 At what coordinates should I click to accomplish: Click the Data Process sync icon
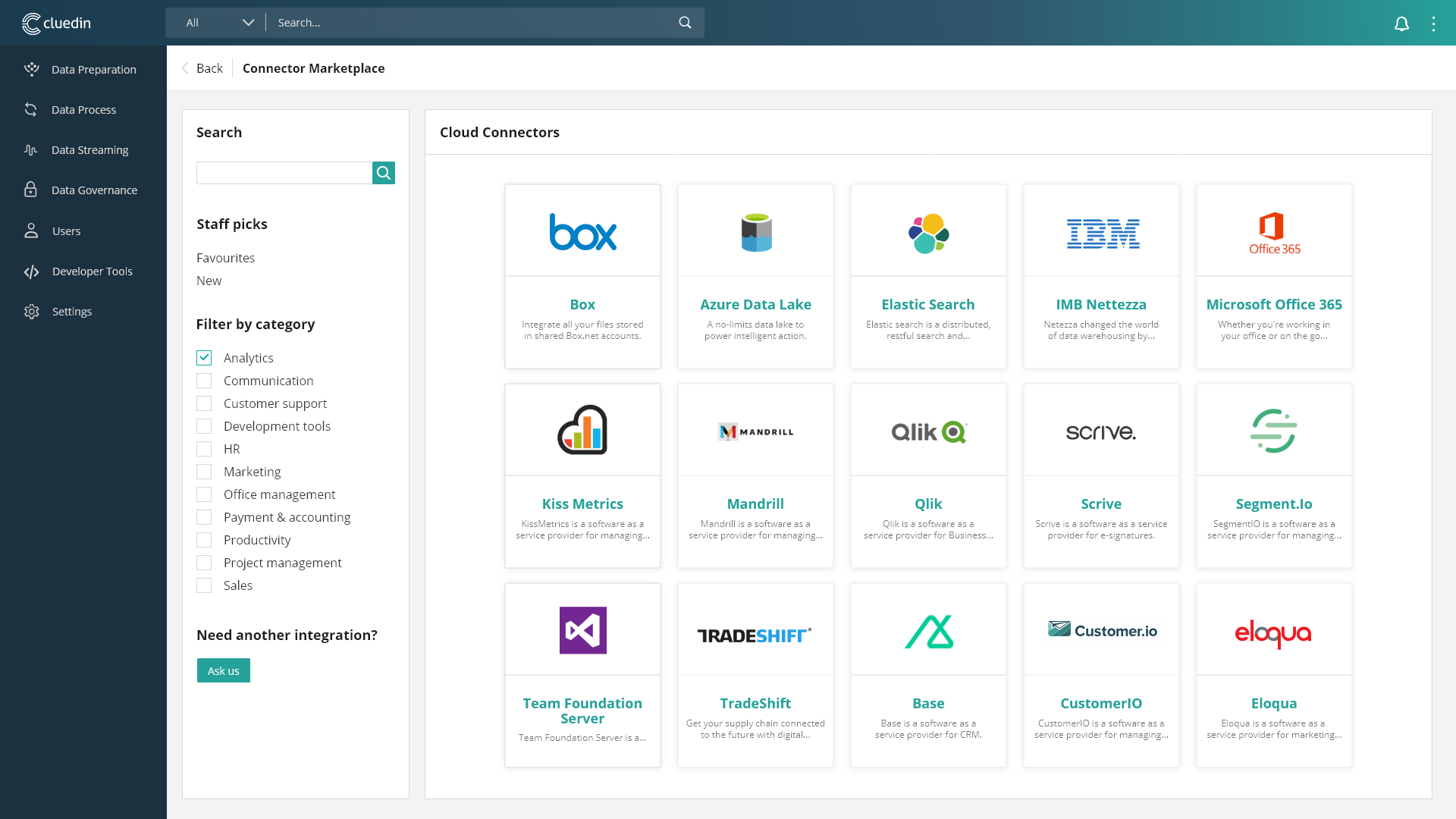(31, 109)
